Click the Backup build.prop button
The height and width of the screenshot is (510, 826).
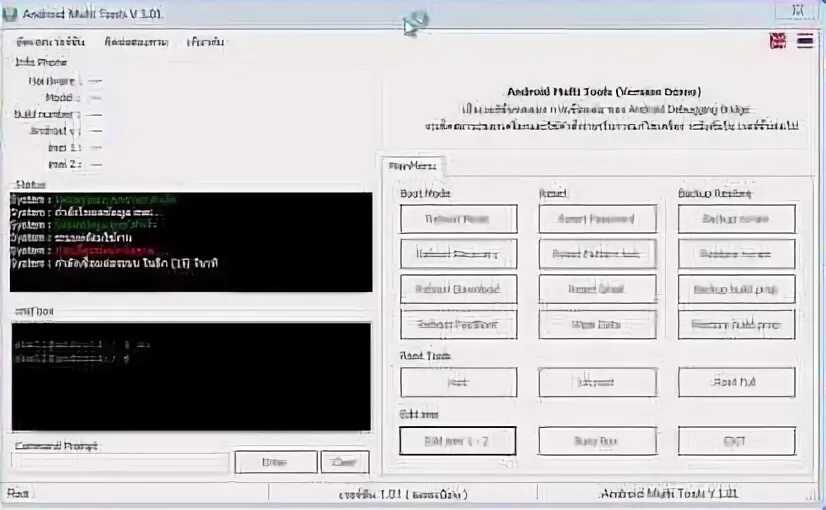point(736,289)
